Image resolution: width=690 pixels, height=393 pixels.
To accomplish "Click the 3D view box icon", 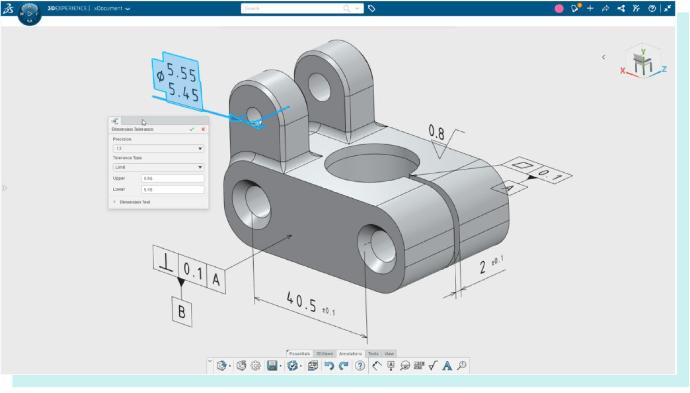I will pos(313,366).
